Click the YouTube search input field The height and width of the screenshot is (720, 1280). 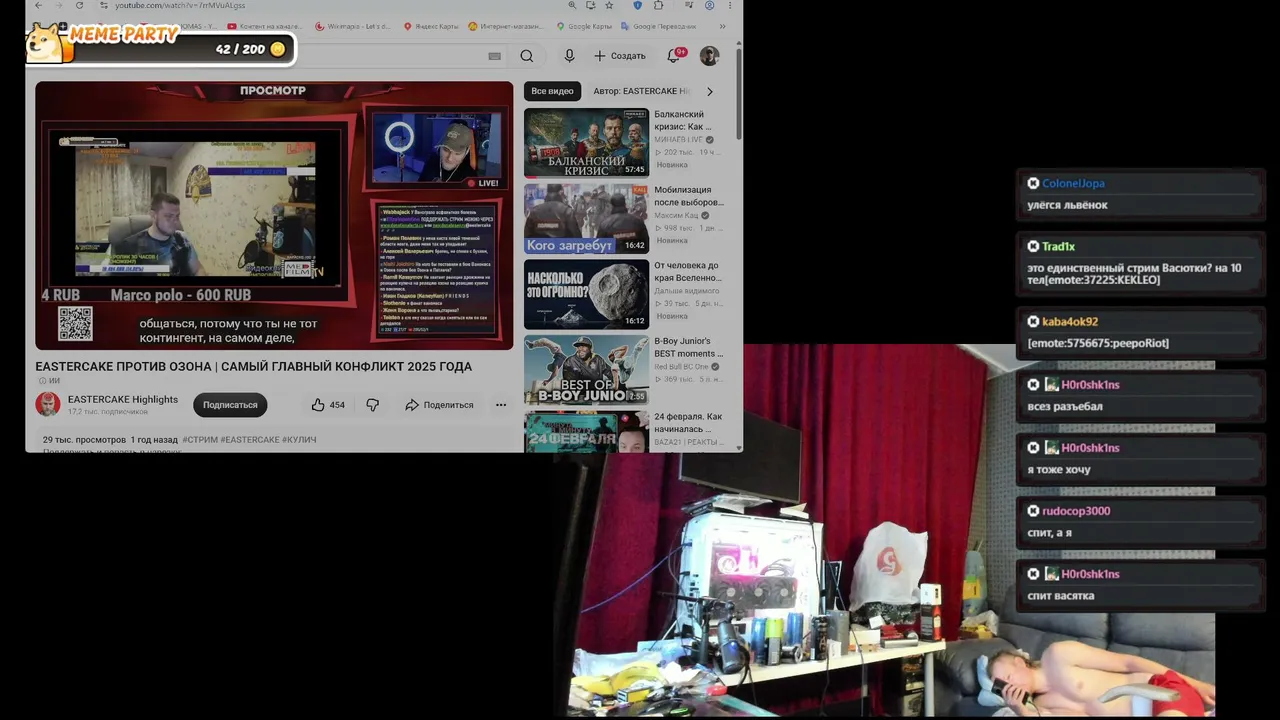pyautogui.click(x=400, y=56)
